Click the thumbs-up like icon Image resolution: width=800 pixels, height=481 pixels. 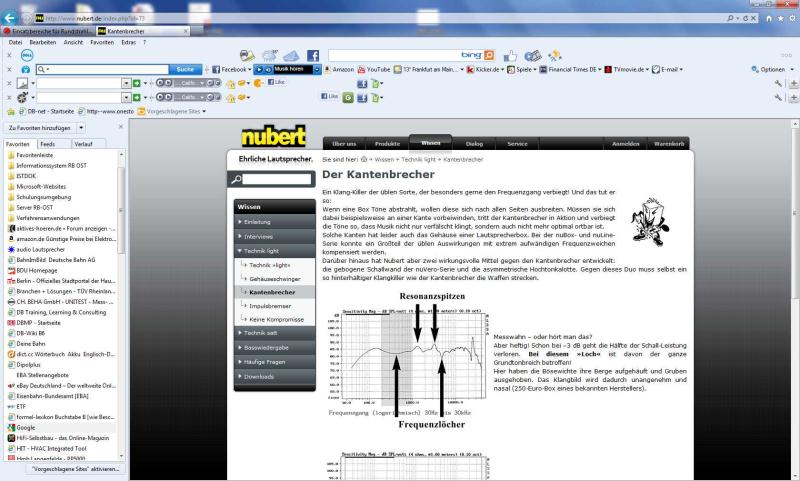coord(510,55)
